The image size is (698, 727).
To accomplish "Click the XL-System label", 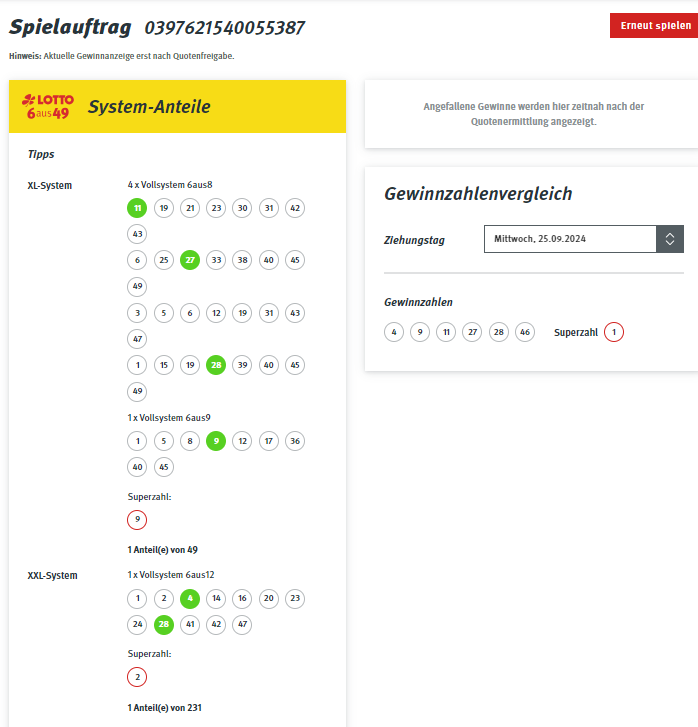I will [50, 185].
